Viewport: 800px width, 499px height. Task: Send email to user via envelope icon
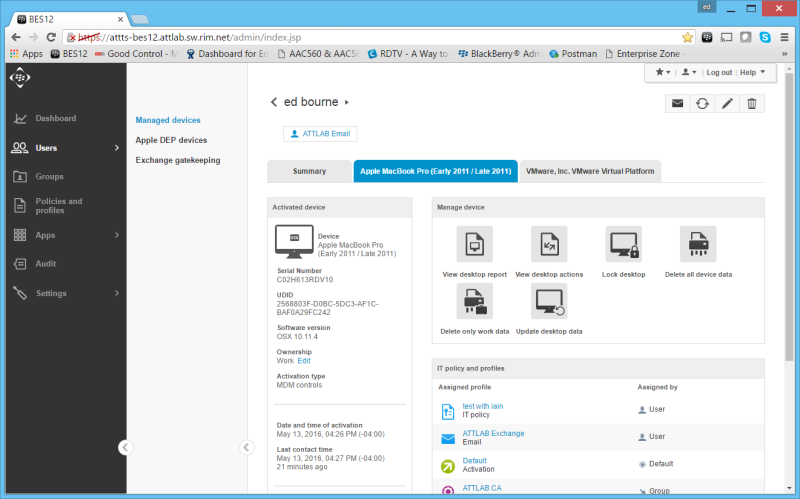click(678, 104)
